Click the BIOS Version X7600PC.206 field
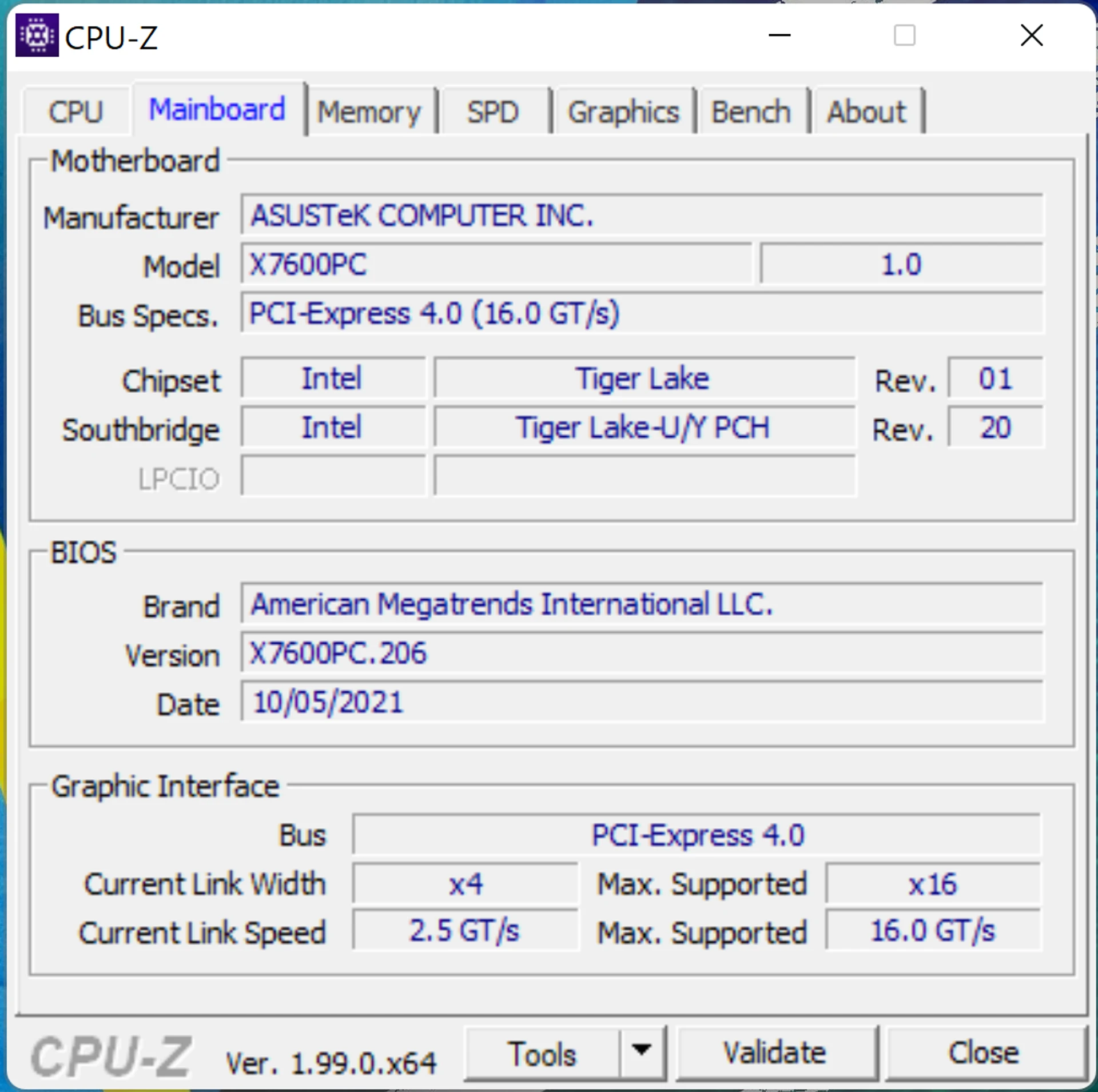This screenshot has width=1098, height=1092. [642, 652]
